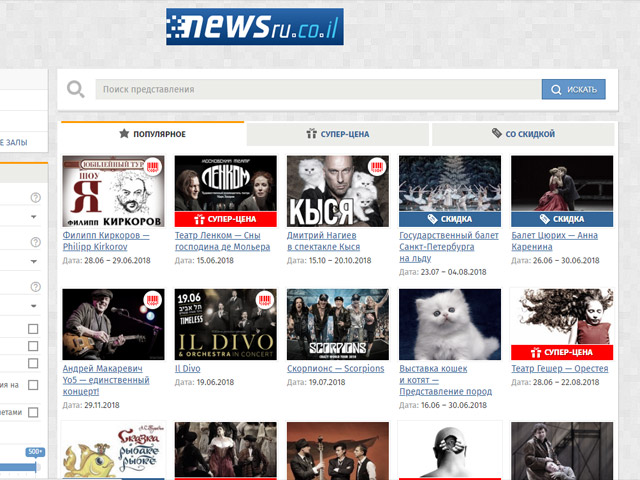The height and width of the screenshot is (480, 640).
Task: Click the magnifying glass search icon
Action: [x=75, y=90]
